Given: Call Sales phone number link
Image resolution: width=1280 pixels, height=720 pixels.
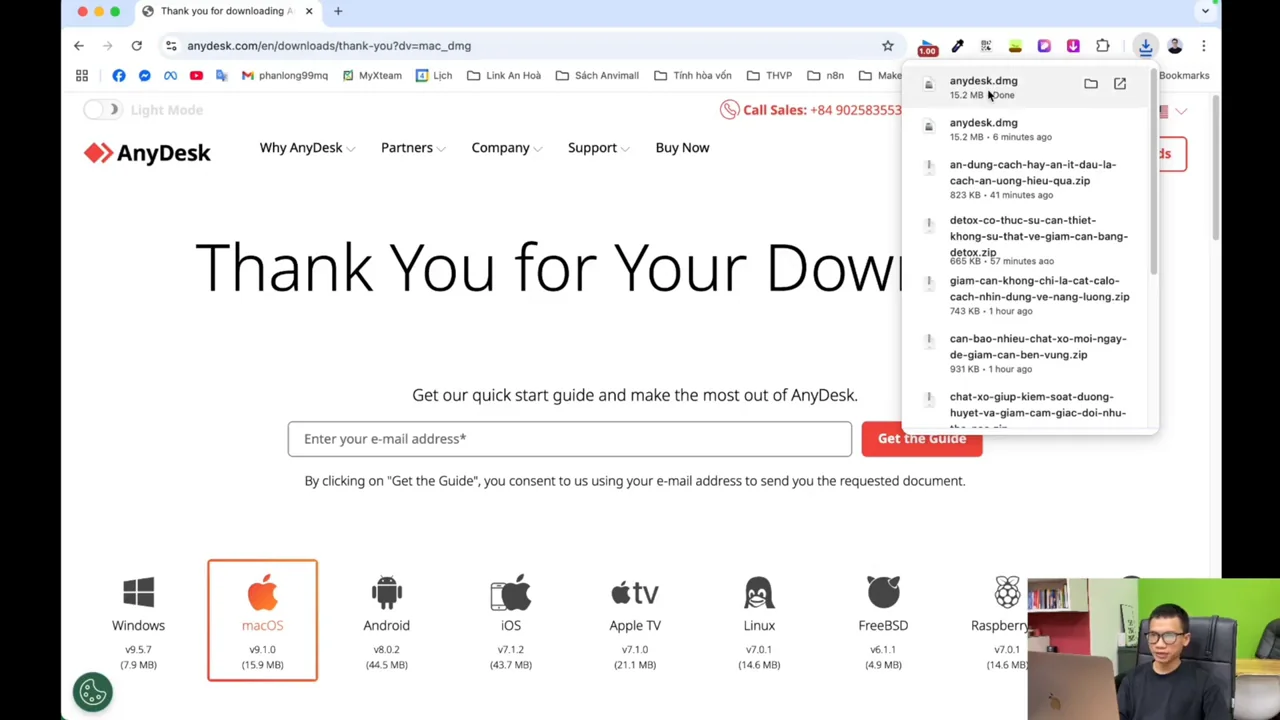Looking at the screenshot, I should tap(811, 110).
